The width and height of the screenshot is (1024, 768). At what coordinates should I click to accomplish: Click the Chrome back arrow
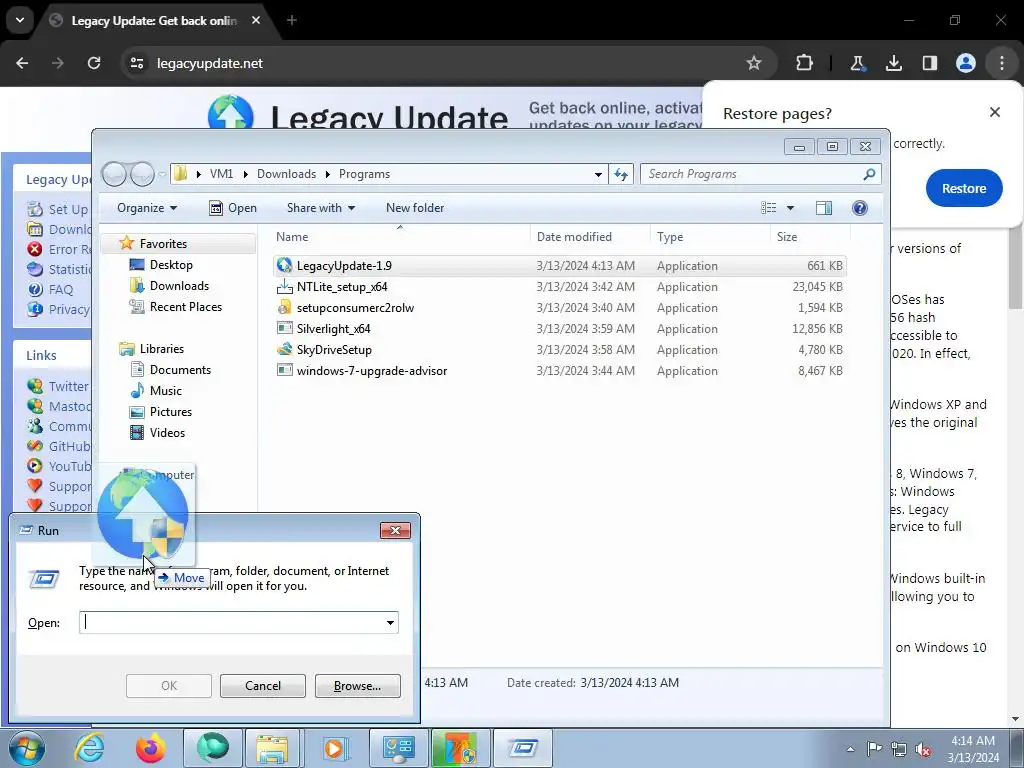click(22, 63)
